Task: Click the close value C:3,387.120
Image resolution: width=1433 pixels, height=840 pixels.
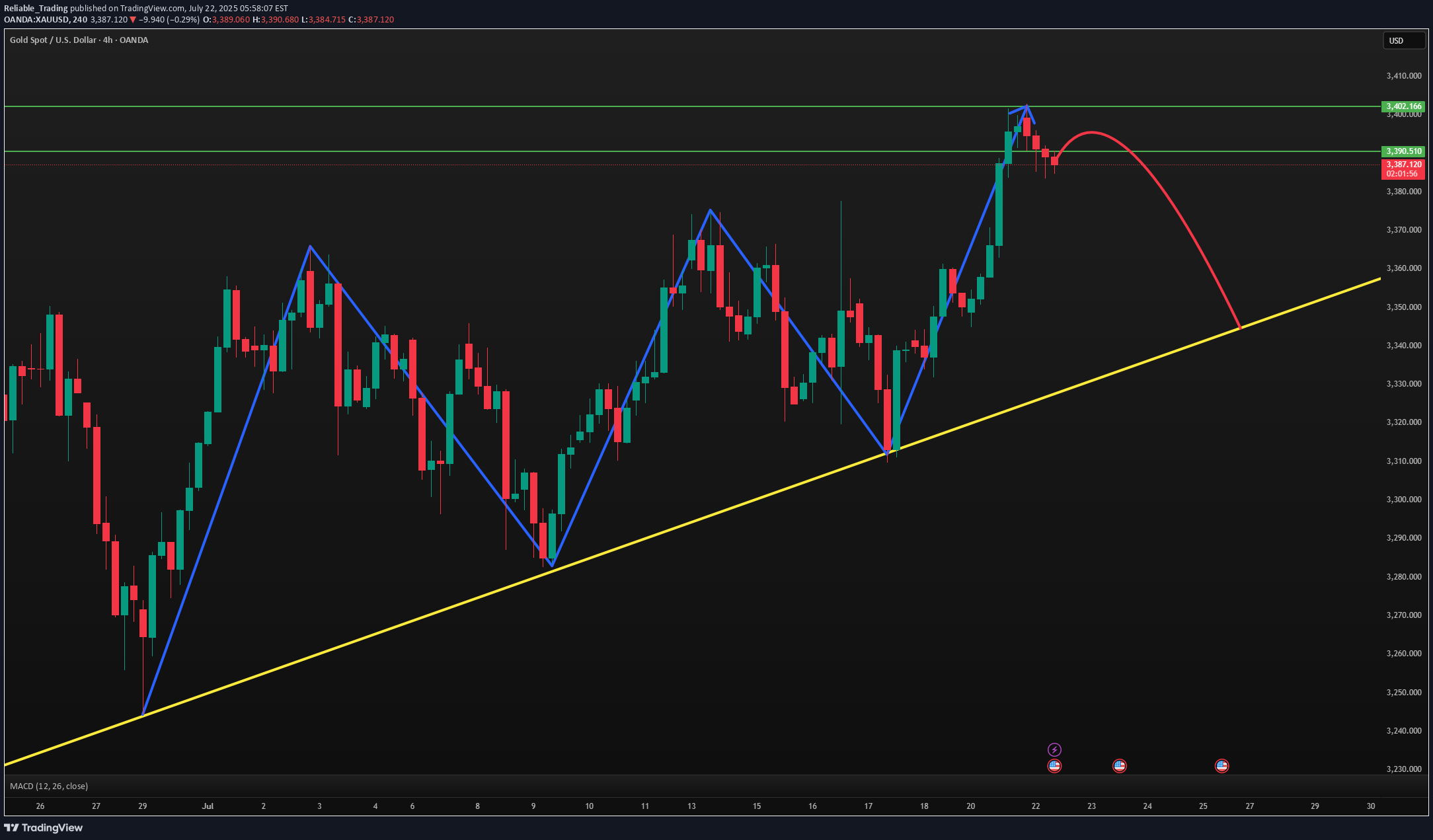Action: [371, 20]
